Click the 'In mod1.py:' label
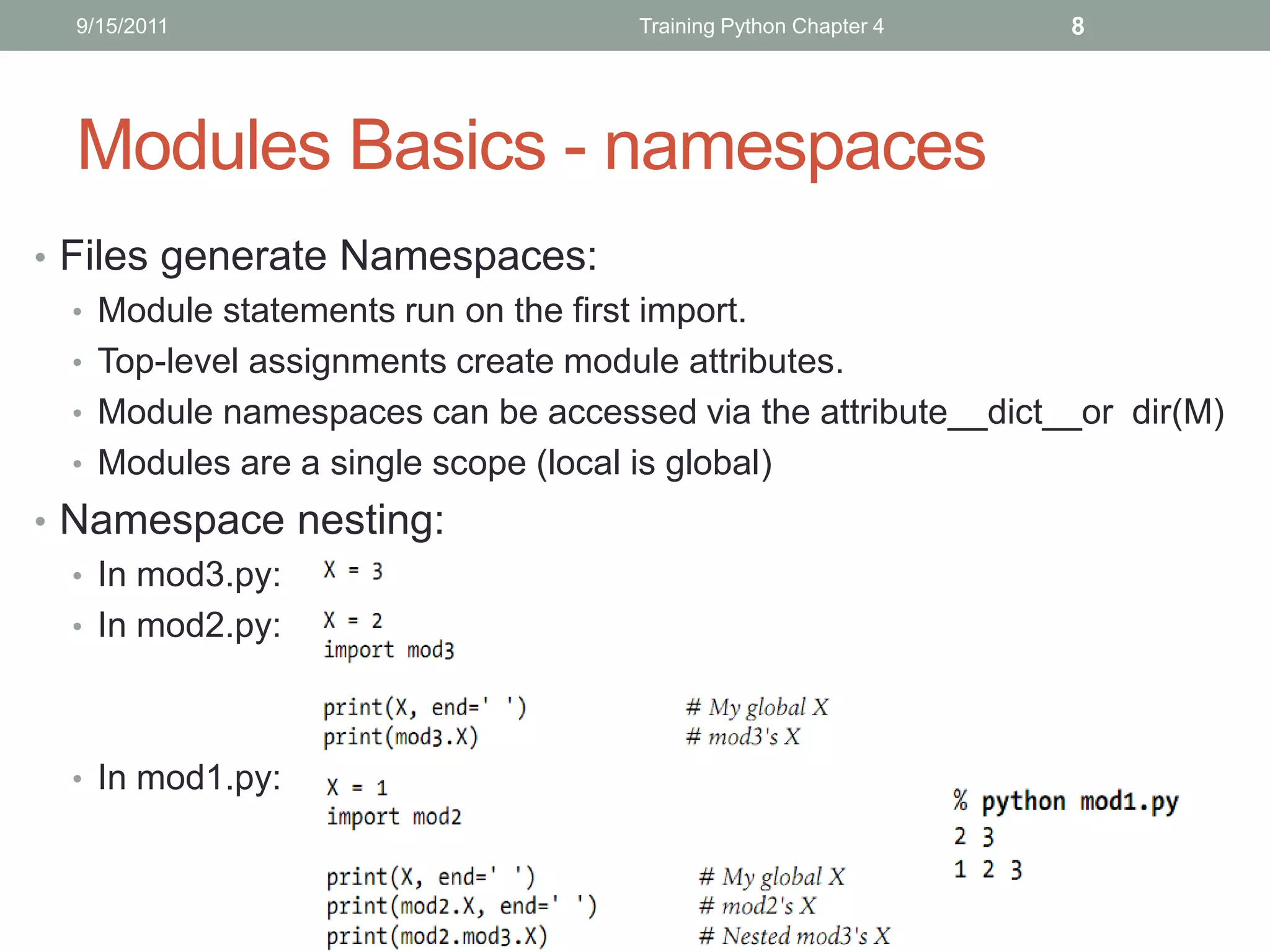 [x=189, y=778]
